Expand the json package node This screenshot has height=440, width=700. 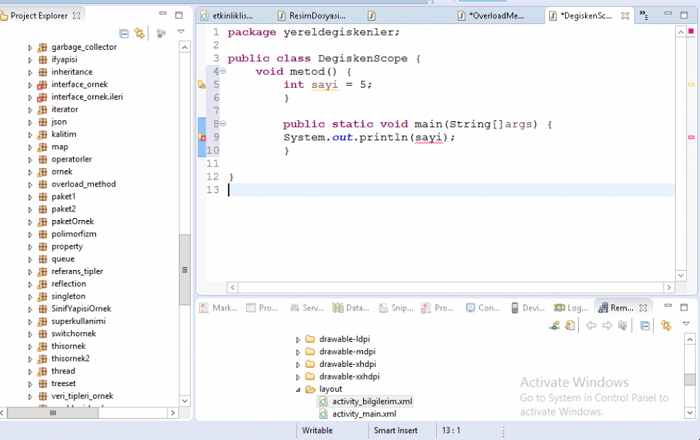click(x=30, y=122)
